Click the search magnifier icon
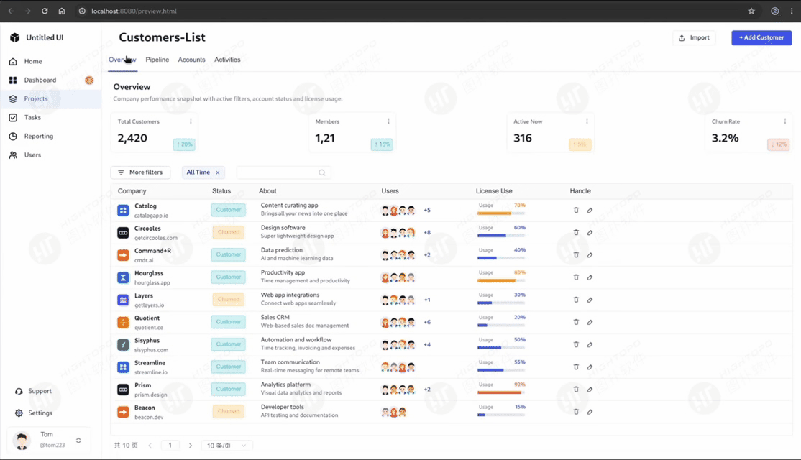 coord(322,173)
